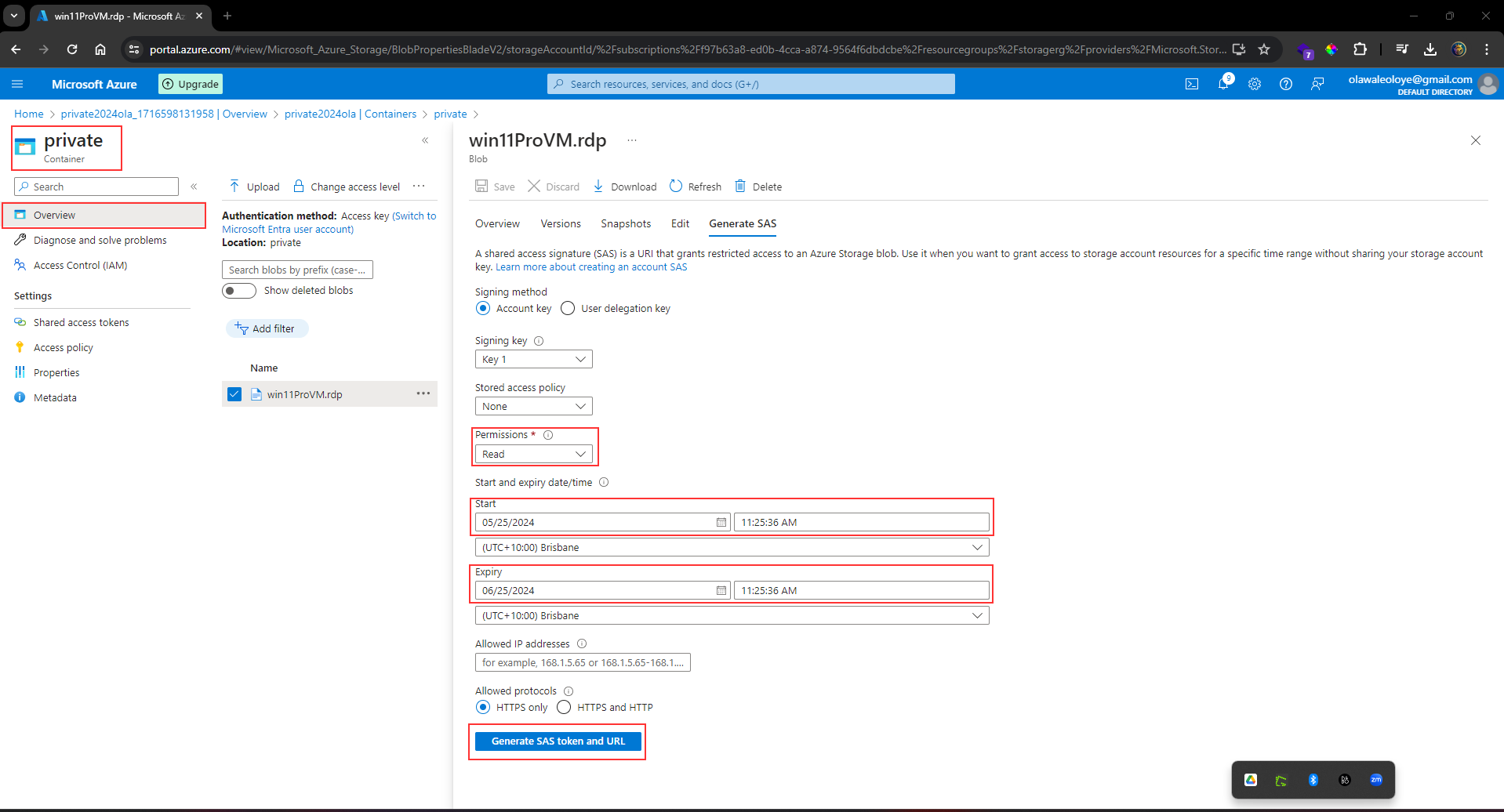Click the Upload arrow icon
Screen dimensions: 1504x812
point(234,186)
